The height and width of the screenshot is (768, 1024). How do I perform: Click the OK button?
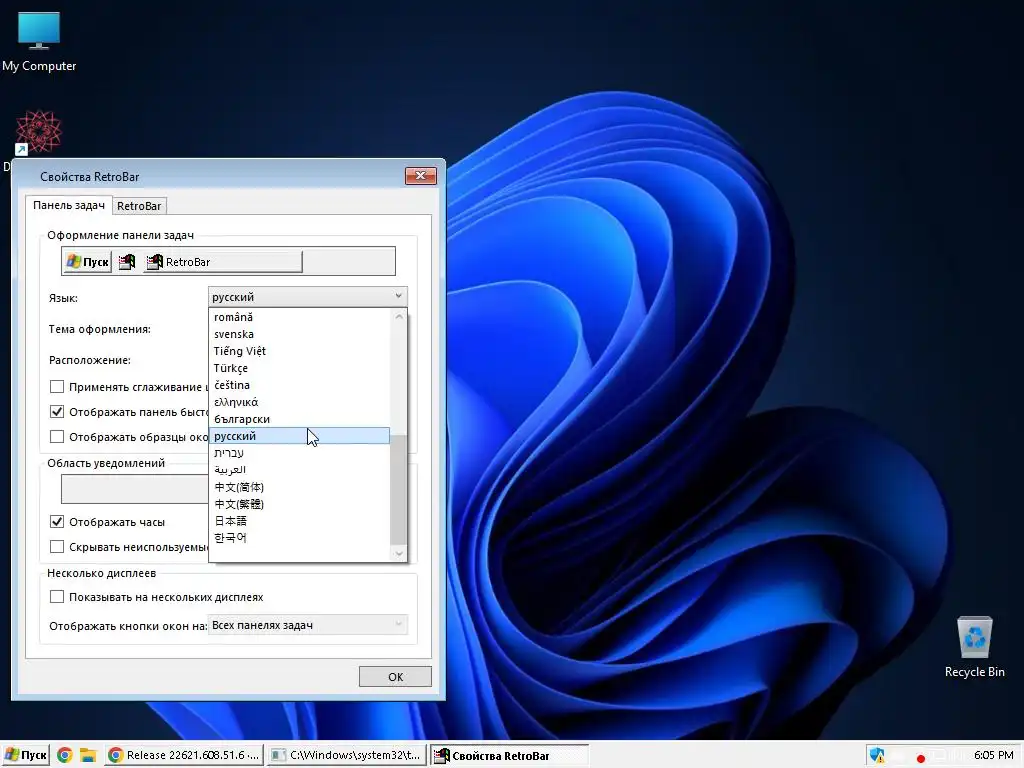click(395, 677)
